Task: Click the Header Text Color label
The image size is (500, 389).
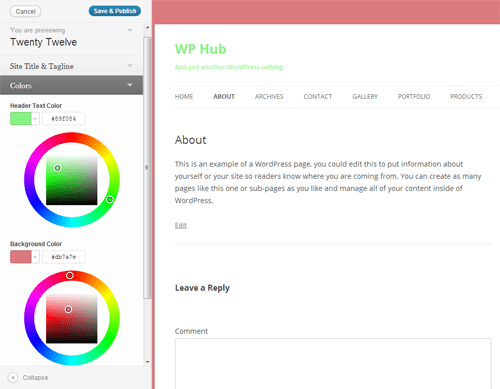Action: click(x=36, y=106)
